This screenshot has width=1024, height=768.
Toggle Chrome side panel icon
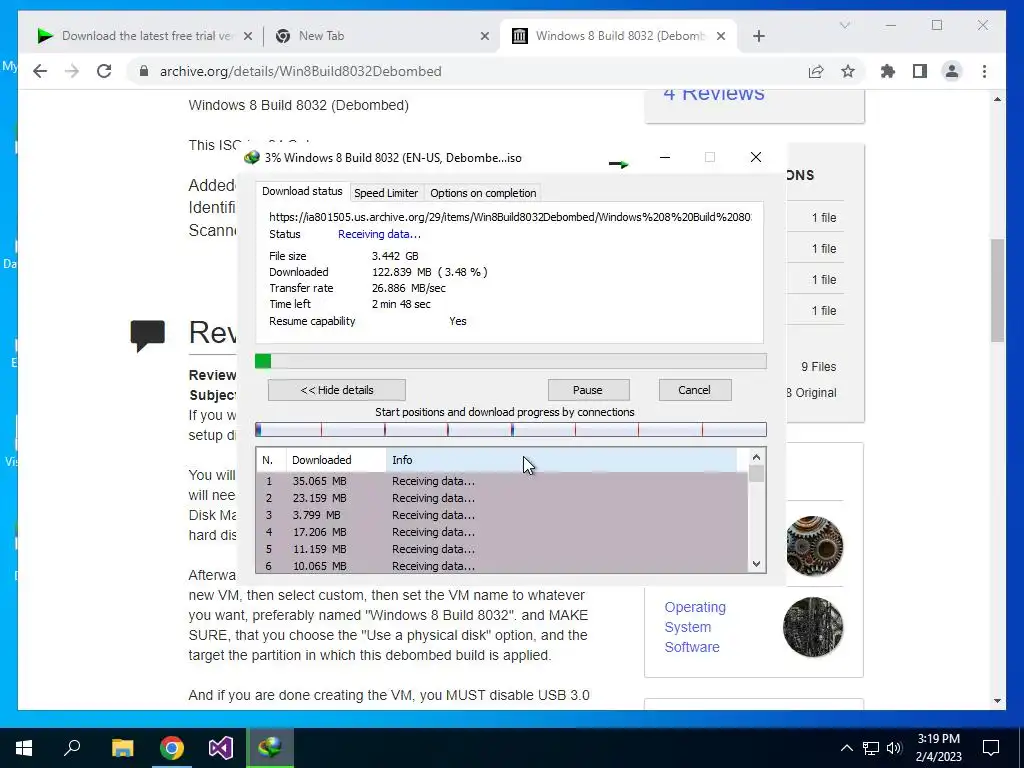pyautogui.click(x=920, y=71)
